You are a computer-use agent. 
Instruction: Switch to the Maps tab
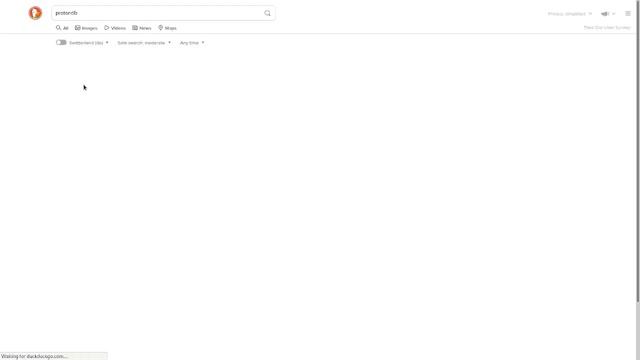[167, 28]
